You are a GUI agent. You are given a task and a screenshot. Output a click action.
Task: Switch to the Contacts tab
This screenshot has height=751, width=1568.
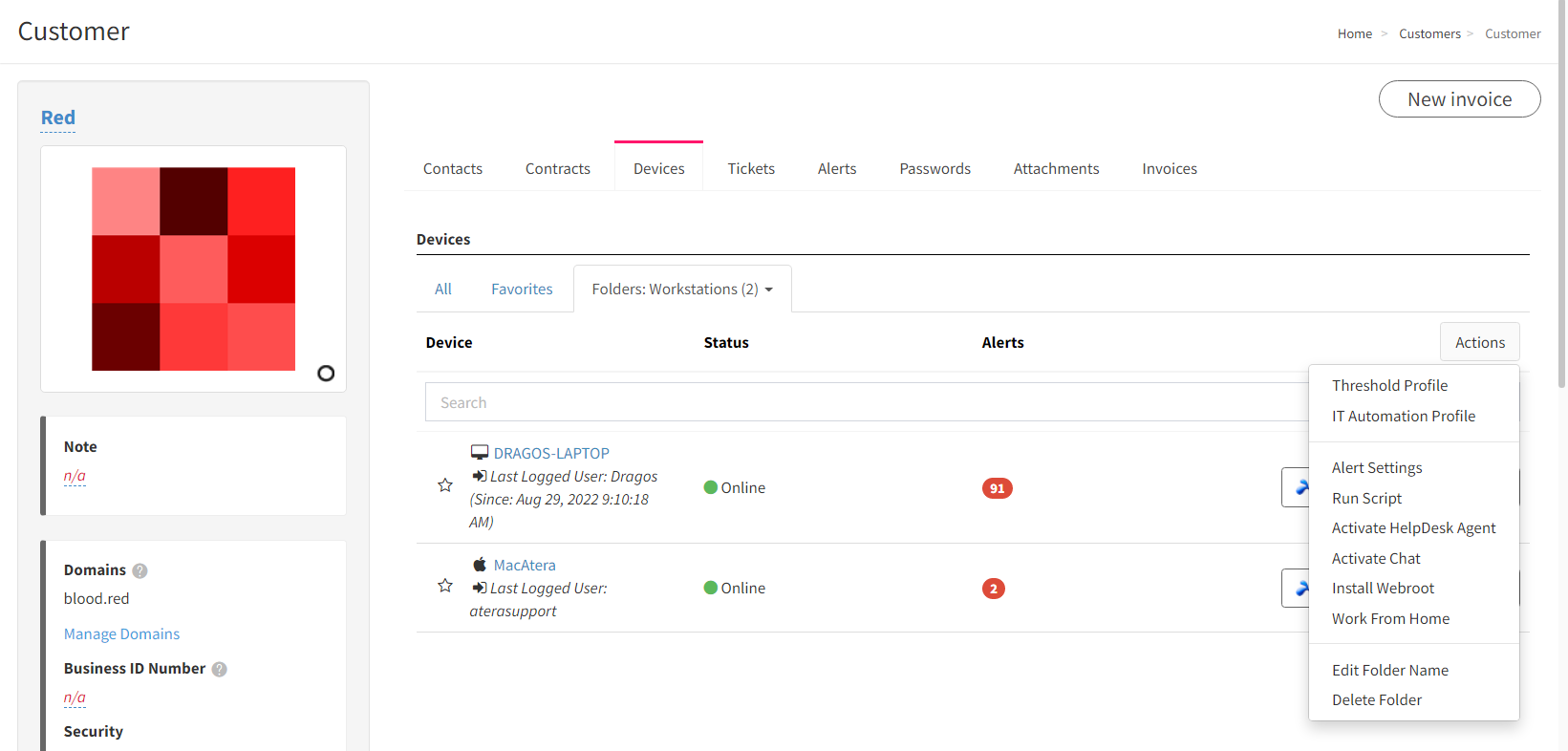[x=453, y=168]
